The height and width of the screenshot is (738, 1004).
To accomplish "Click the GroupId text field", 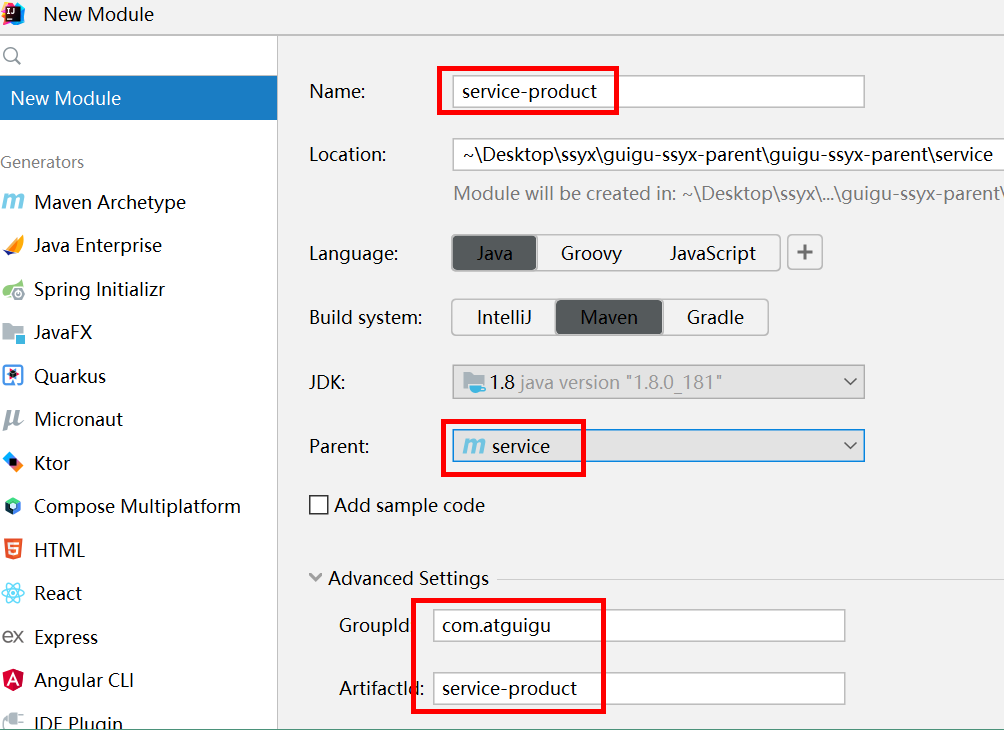I will click(640, 626).
